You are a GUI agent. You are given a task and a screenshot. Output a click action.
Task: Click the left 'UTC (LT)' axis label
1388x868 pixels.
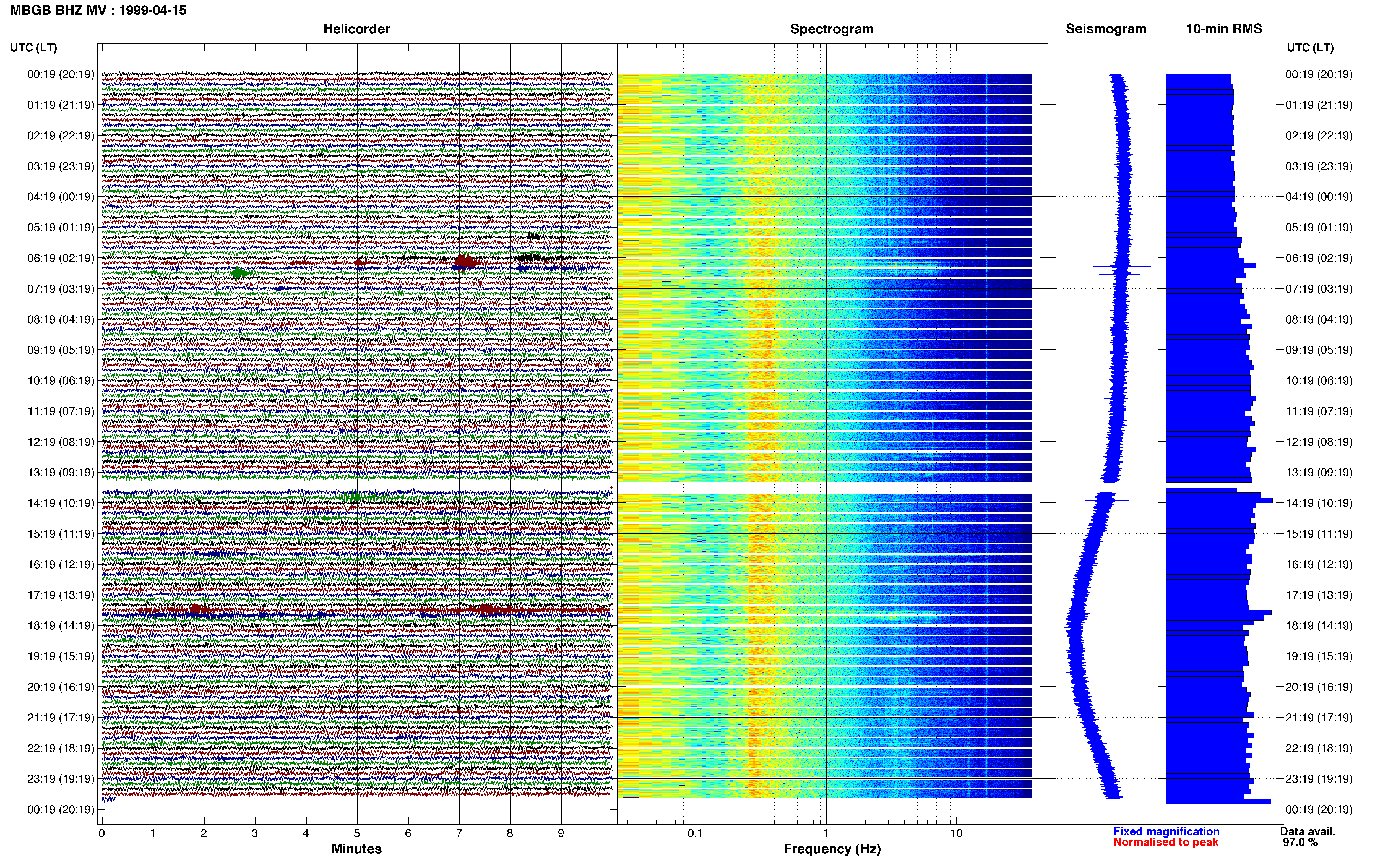pos(33,48)
